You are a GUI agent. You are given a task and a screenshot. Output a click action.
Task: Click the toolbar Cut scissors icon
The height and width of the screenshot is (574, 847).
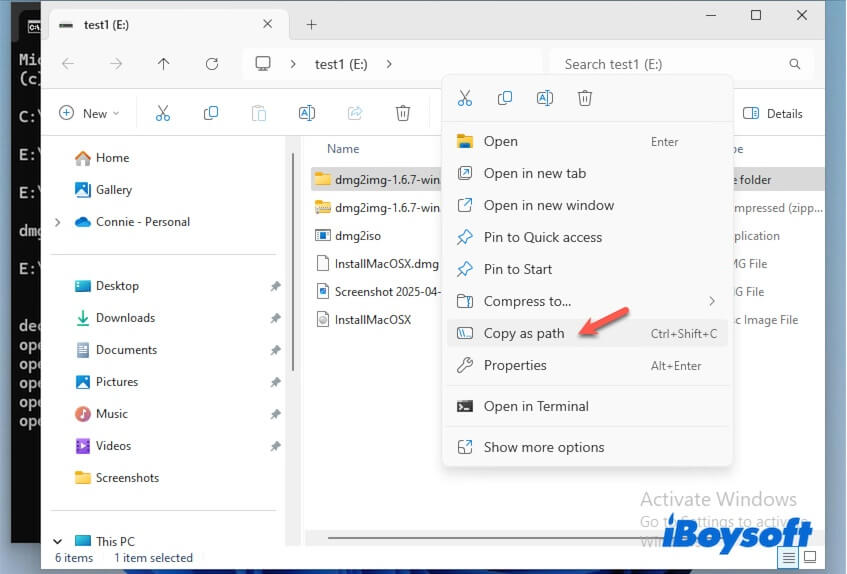(163, 113)
